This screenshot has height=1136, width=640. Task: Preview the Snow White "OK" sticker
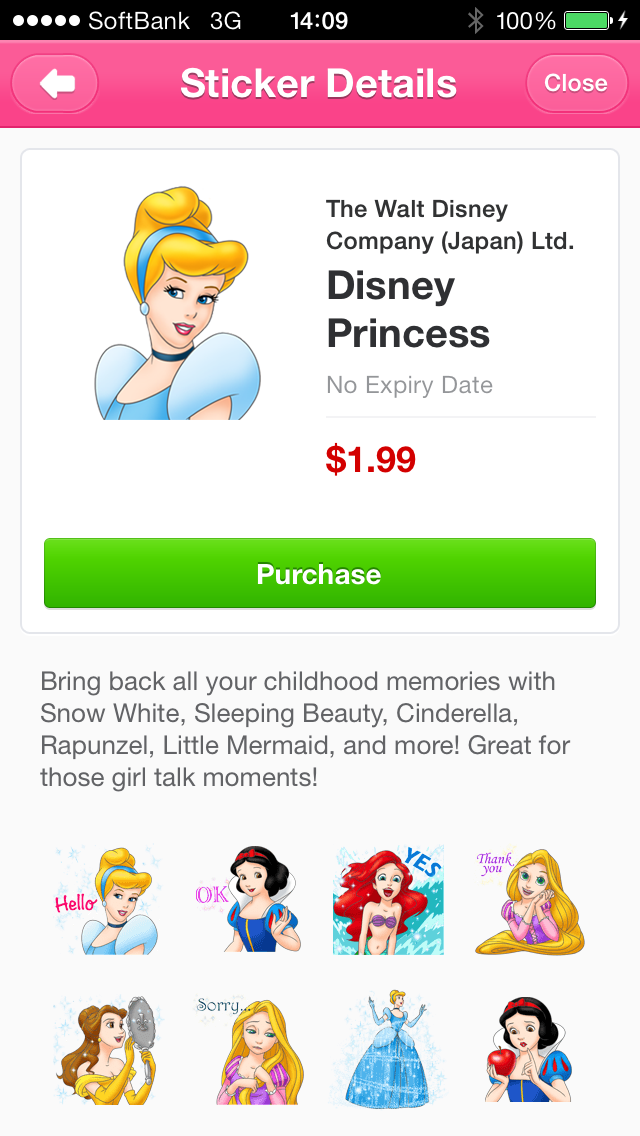pos(248,900)
